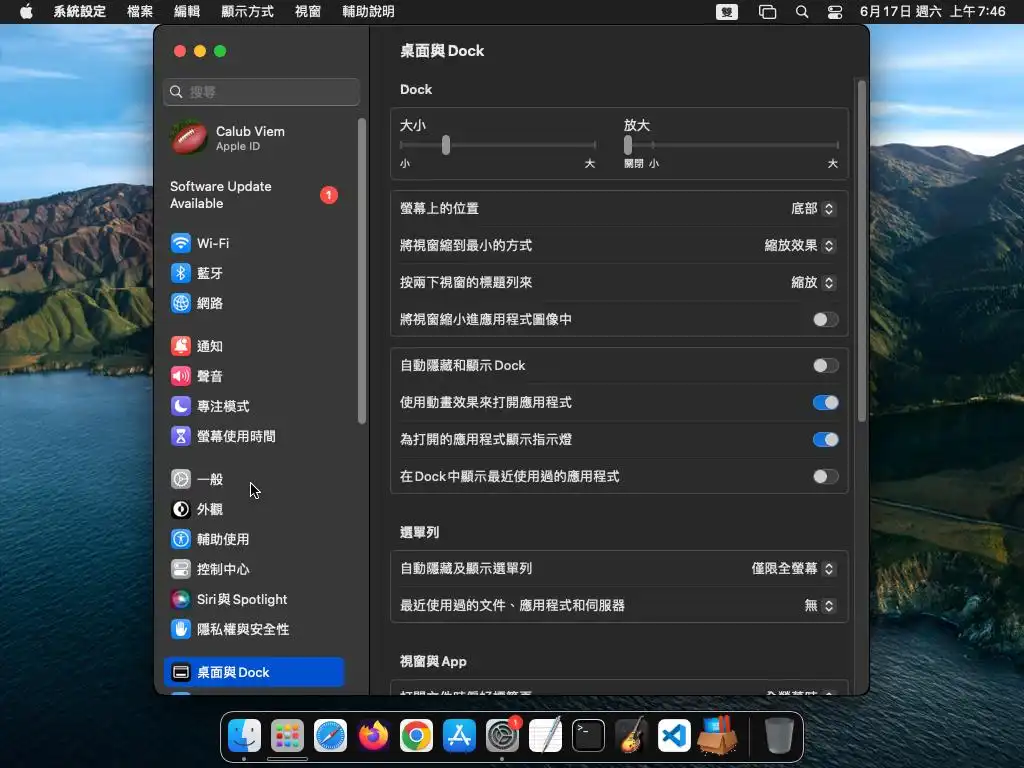The height and width of the screenshot is (768, 1024).
Task: Toggle 將視窗縮小進應用程式圖像中 switch
Action: coord(825,319)
